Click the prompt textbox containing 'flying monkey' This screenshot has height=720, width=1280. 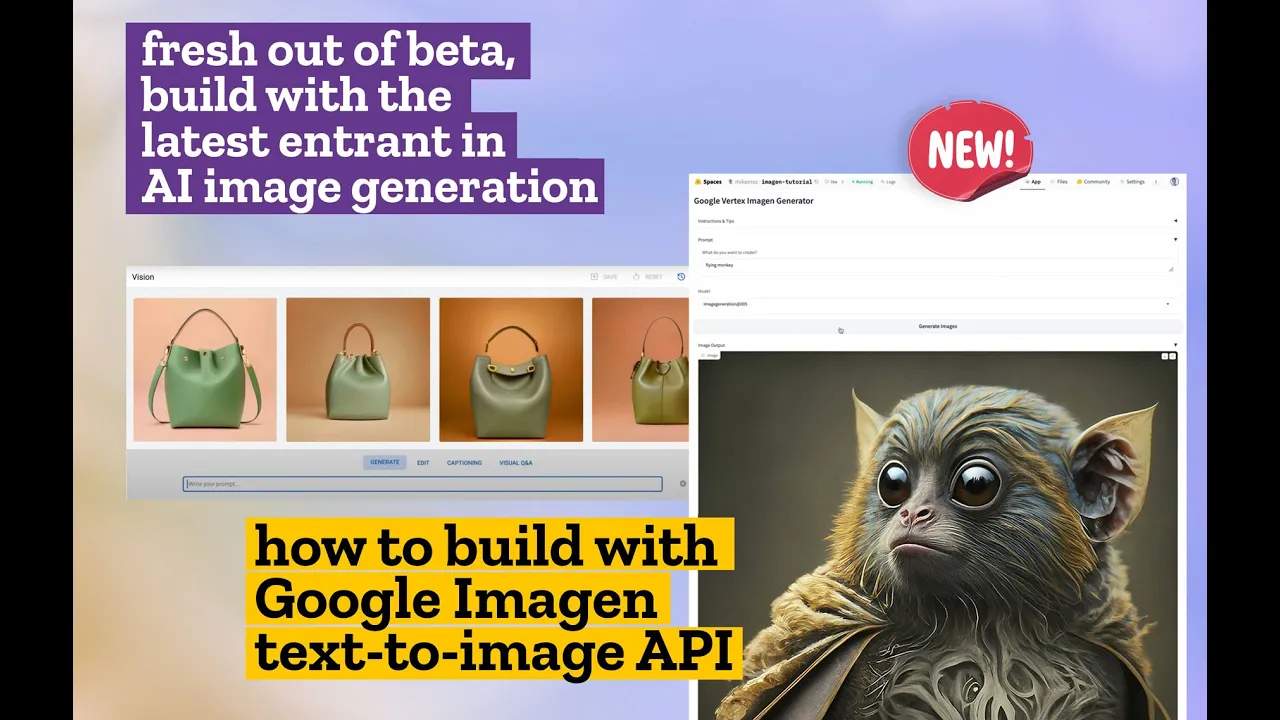click(x=936, y=265)
